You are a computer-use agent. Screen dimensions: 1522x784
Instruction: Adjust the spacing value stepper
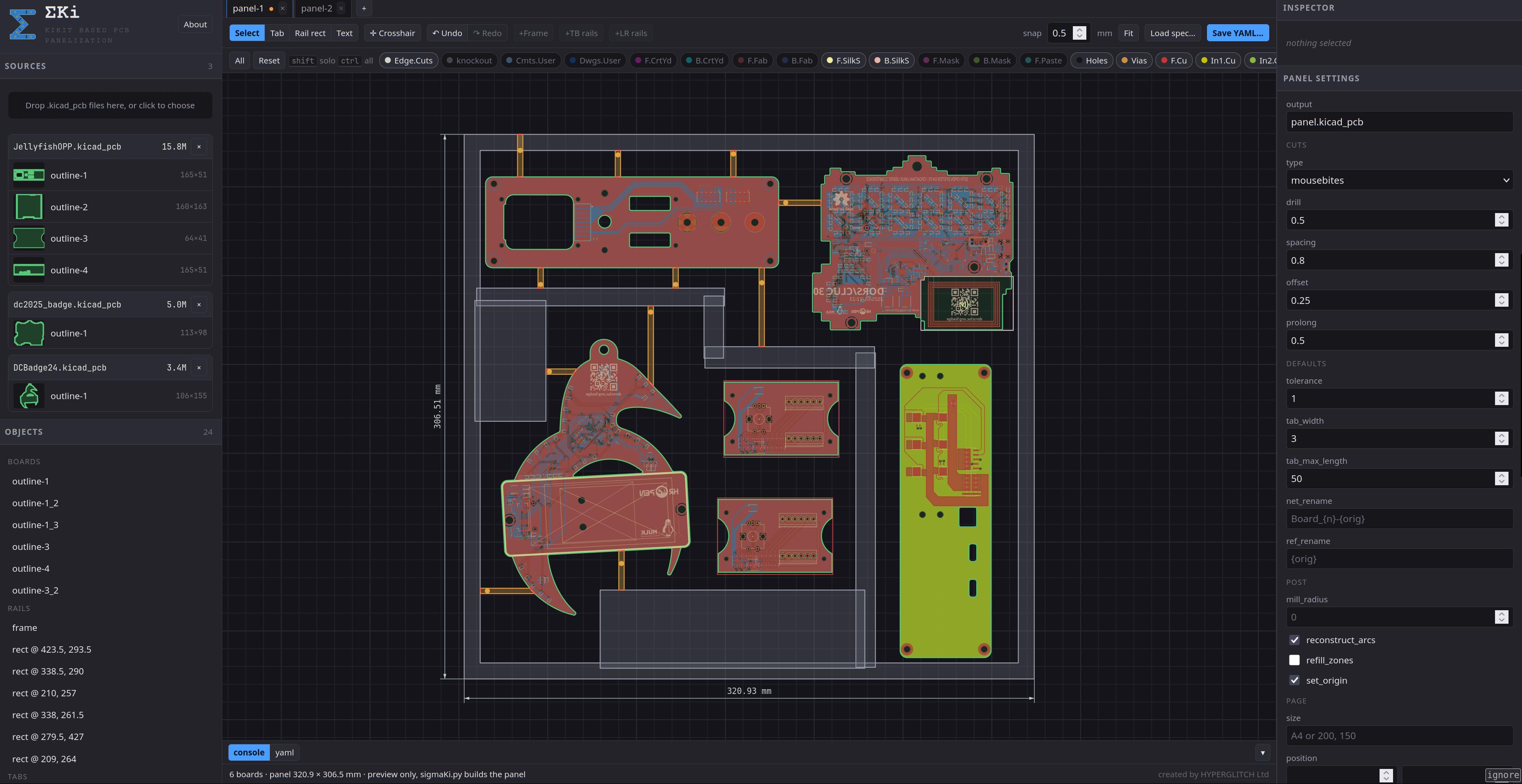[1501, 261]
